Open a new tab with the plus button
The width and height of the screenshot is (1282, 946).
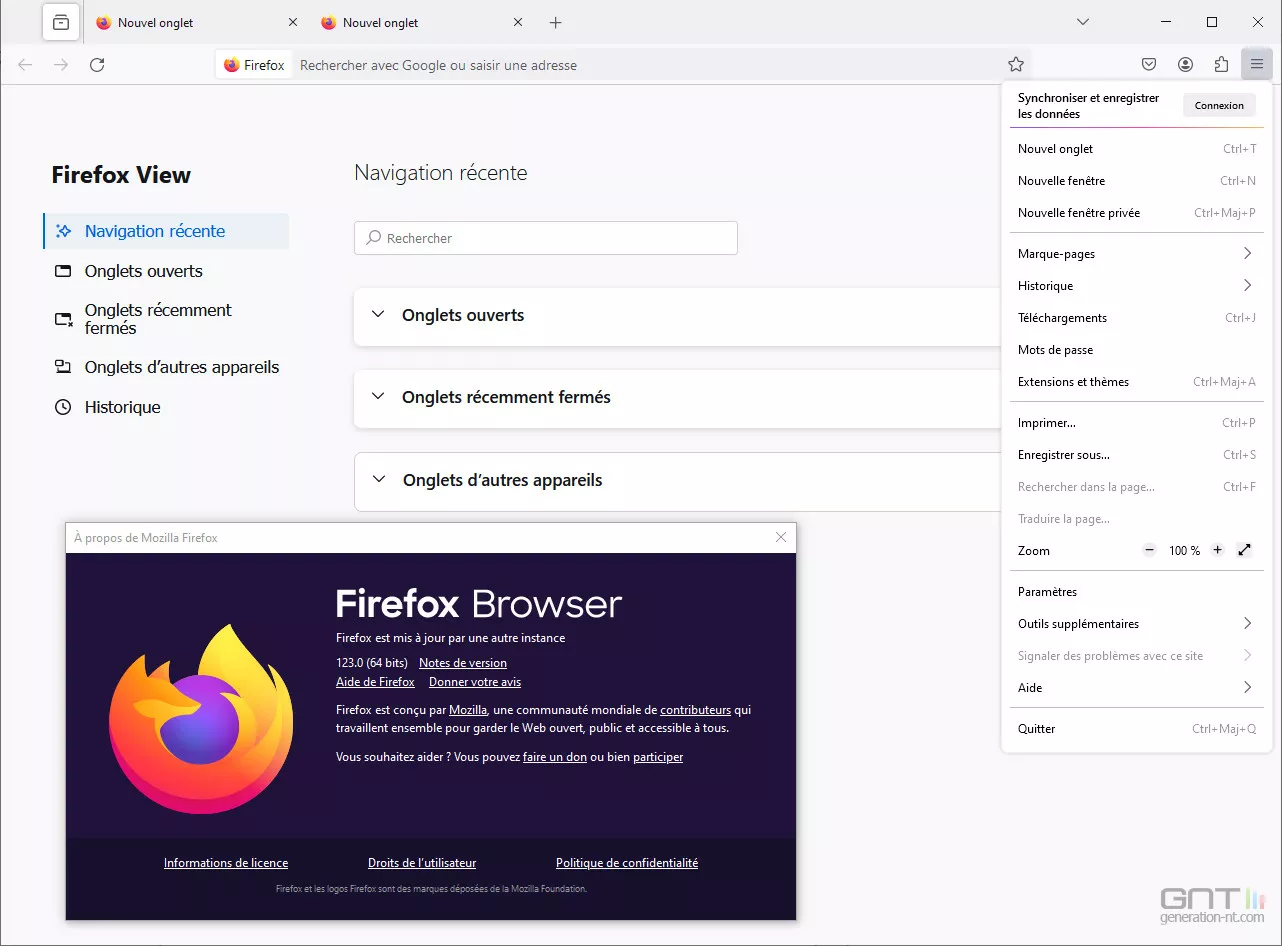556,22
